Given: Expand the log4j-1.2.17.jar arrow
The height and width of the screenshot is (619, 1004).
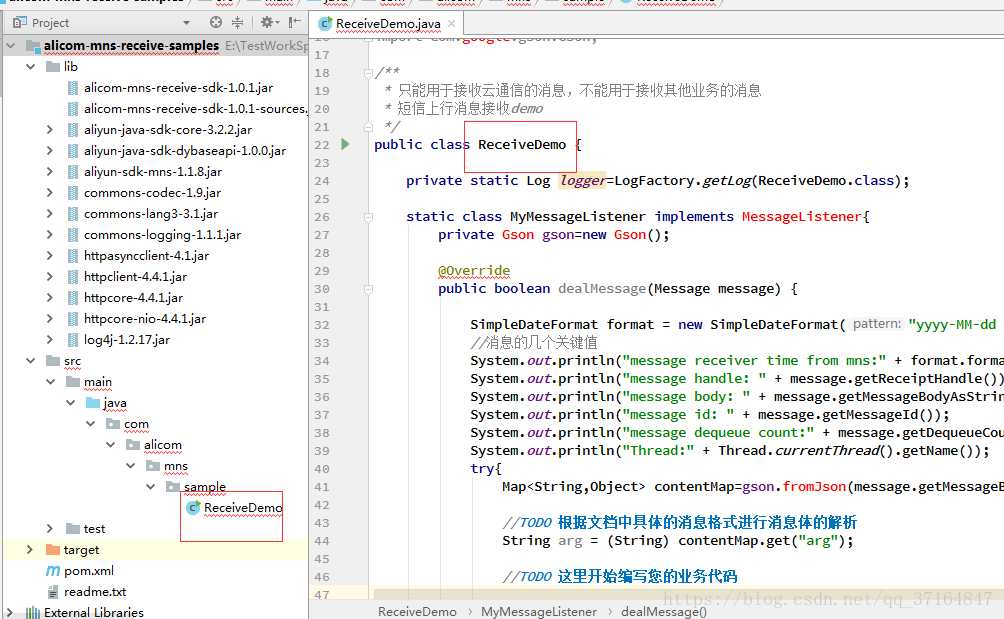Looking at the screenshot, I should pos(50,339).
